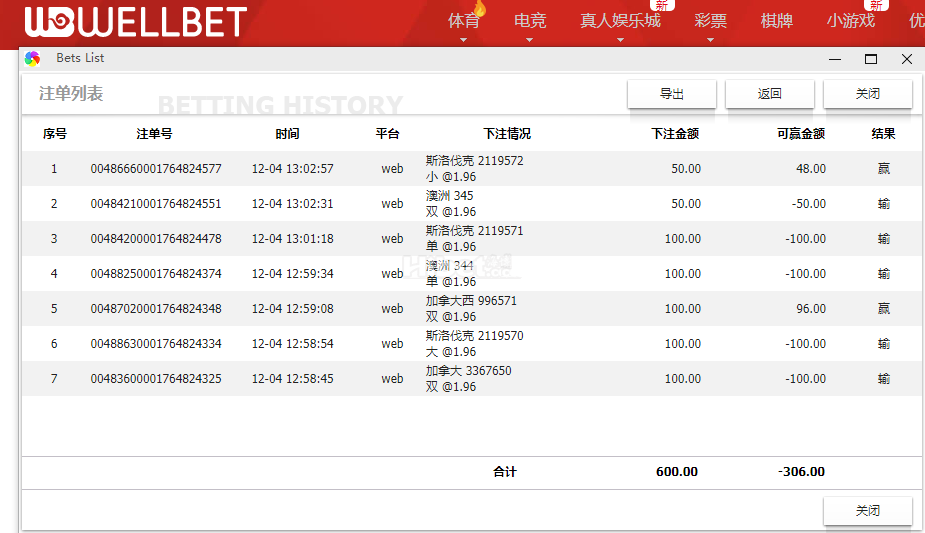Click the flame icon on 体育
925x533 pixels.
click(x=479, y=9)
